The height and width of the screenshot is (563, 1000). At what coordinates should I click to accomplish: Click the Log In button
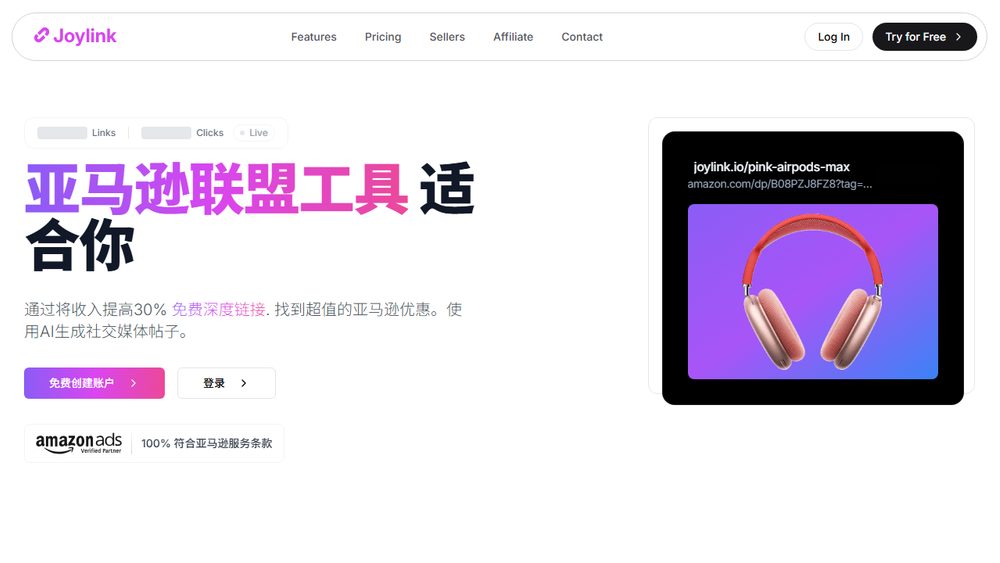tap(834, 37)
